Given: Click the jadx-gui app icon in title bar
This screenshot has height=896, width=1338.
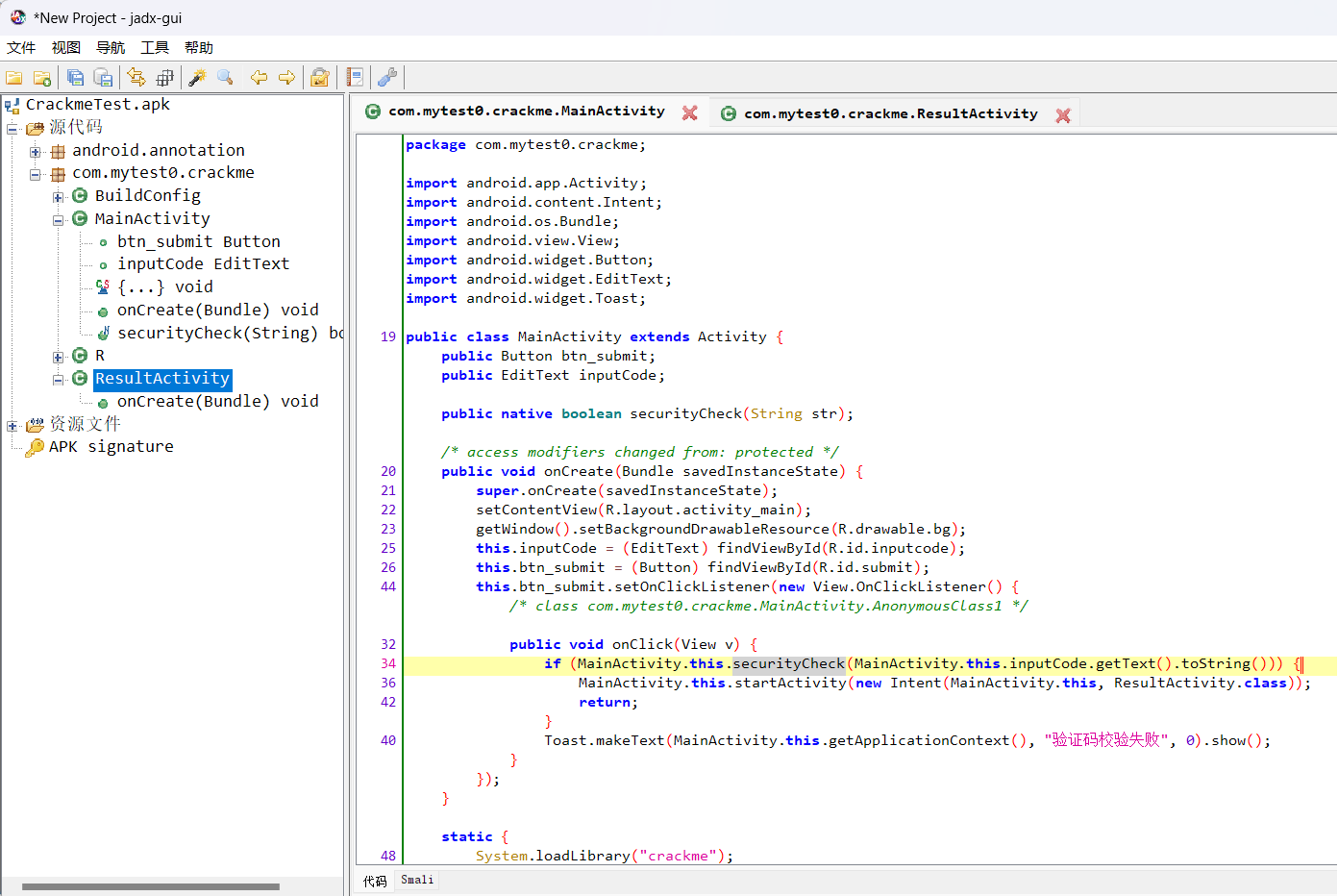Looking at the screenshot, I should [18, 17].
